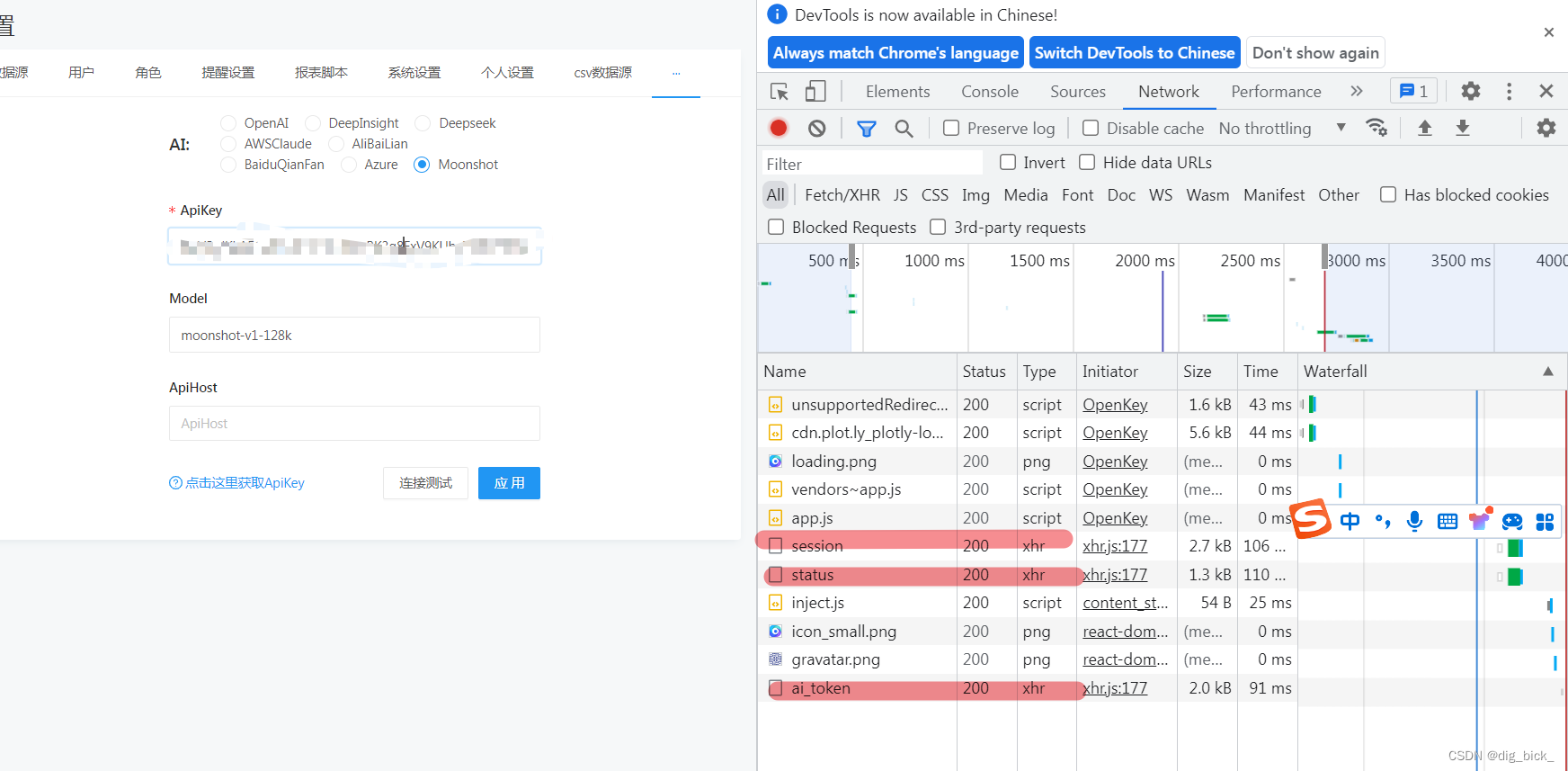Close the DevTools panel
Viewport: 1568px width, 771px height.
1546,91
